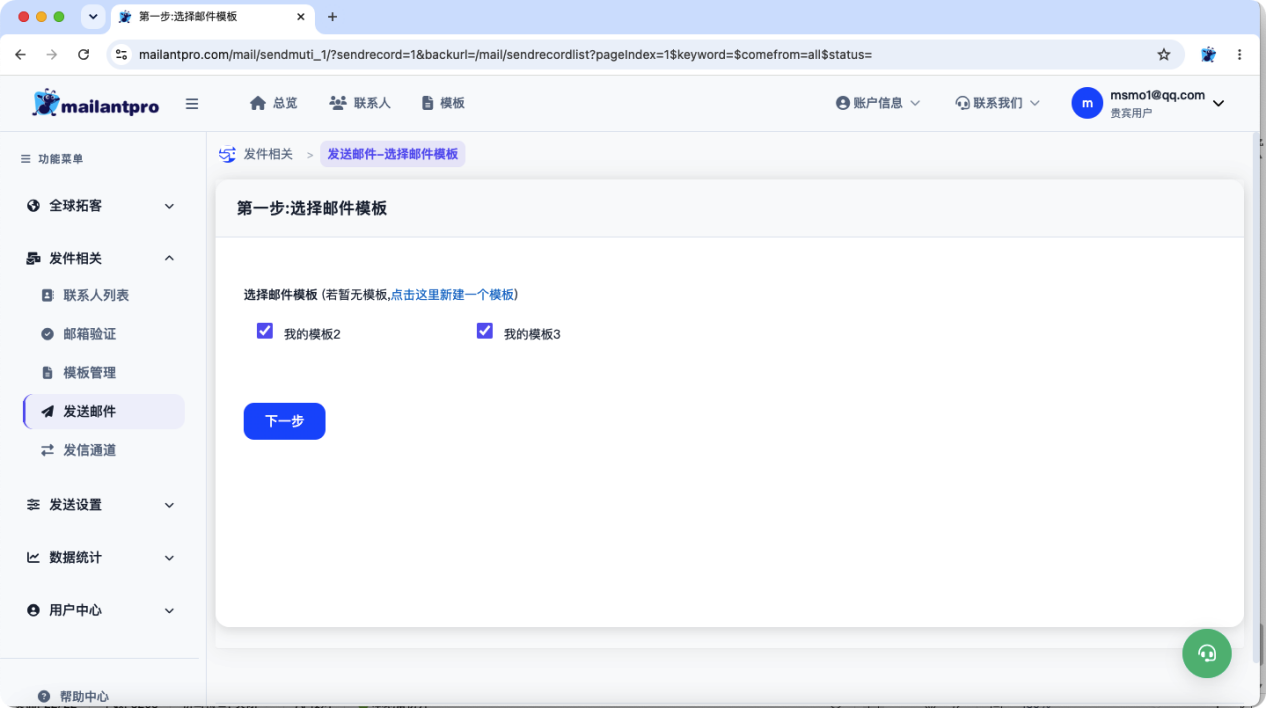
Task: Click the user avatar circle 'm'
Action: point(1087,103)
